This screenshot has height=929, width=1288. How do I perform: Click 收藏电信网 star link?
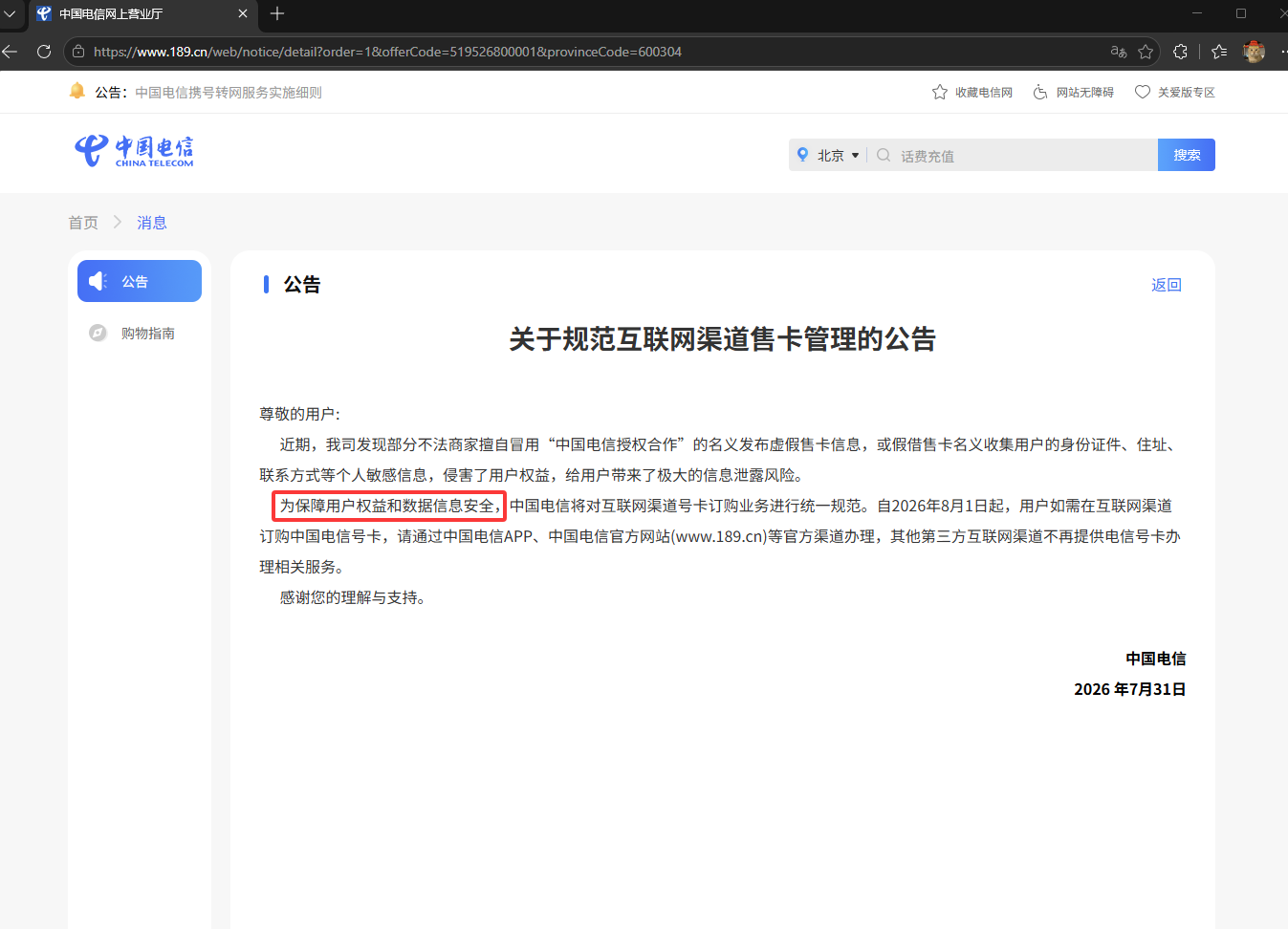[972, 92]
